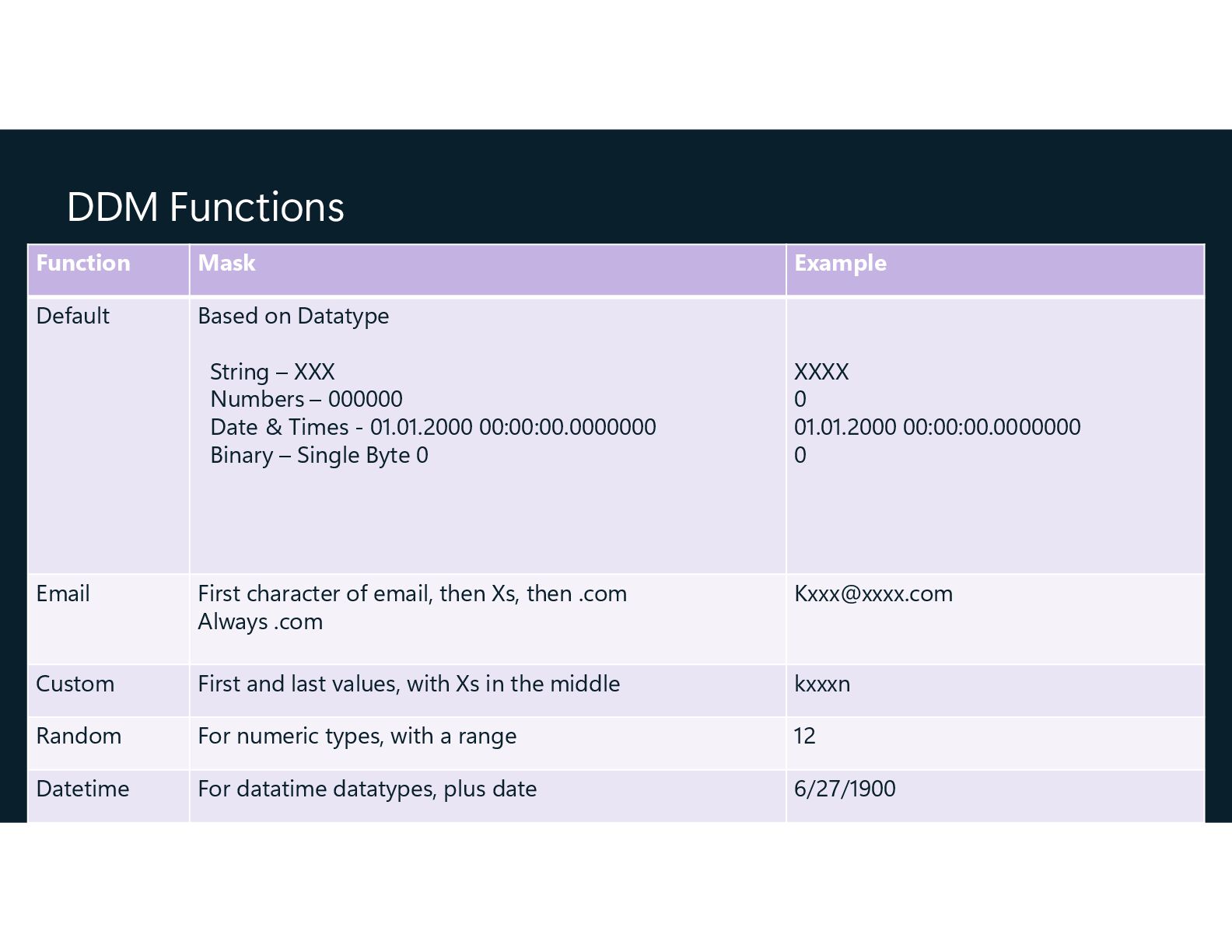The image size is (1232, 952).
Task: Click 'First character of email' mask text
Action: [412, 593]
